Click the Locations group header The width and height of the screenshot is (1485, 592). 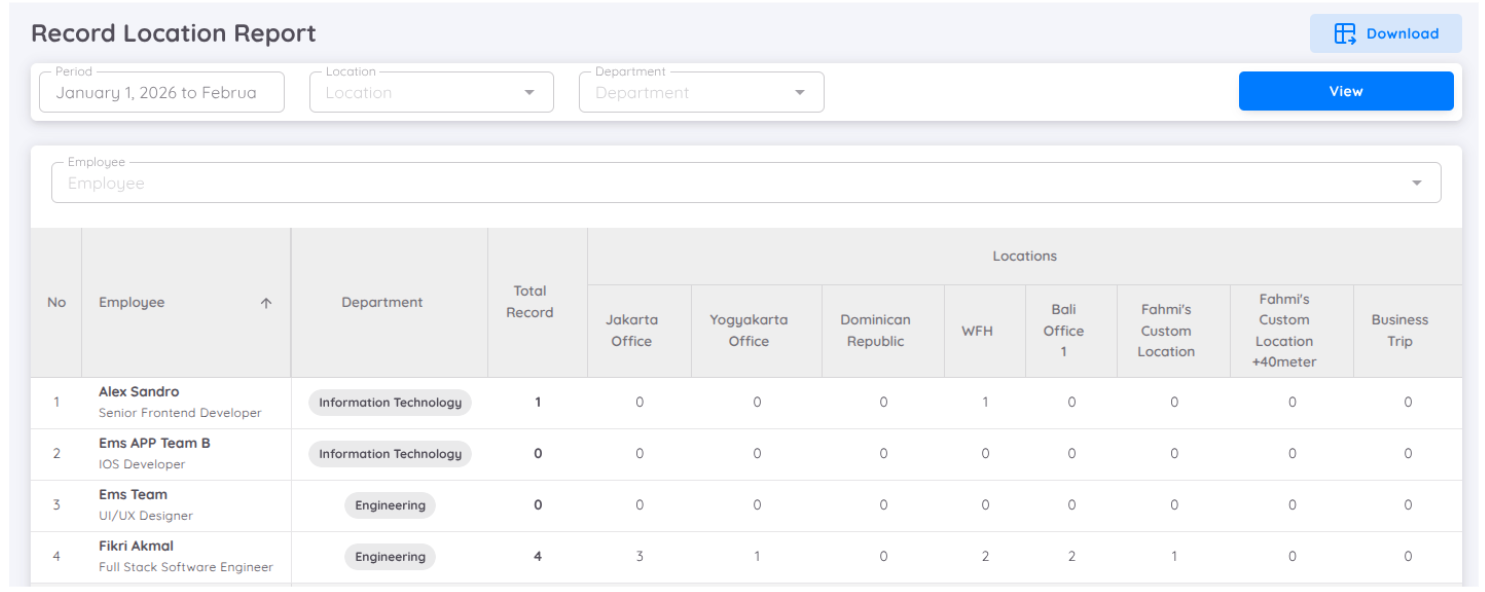1024,257
